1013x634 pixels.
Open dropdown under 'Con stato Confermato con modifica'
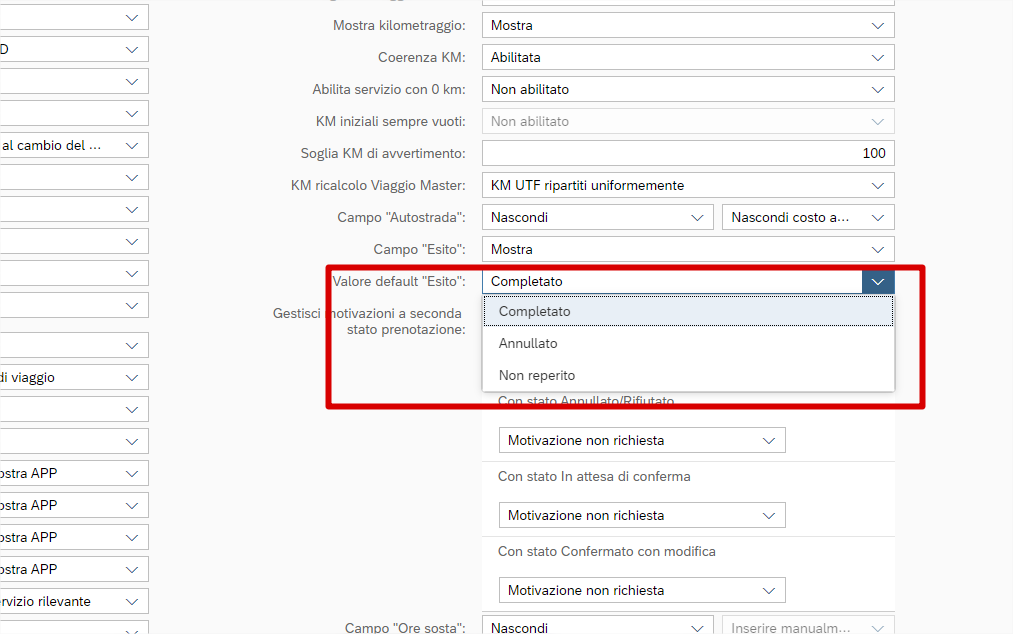pos(768,590)
